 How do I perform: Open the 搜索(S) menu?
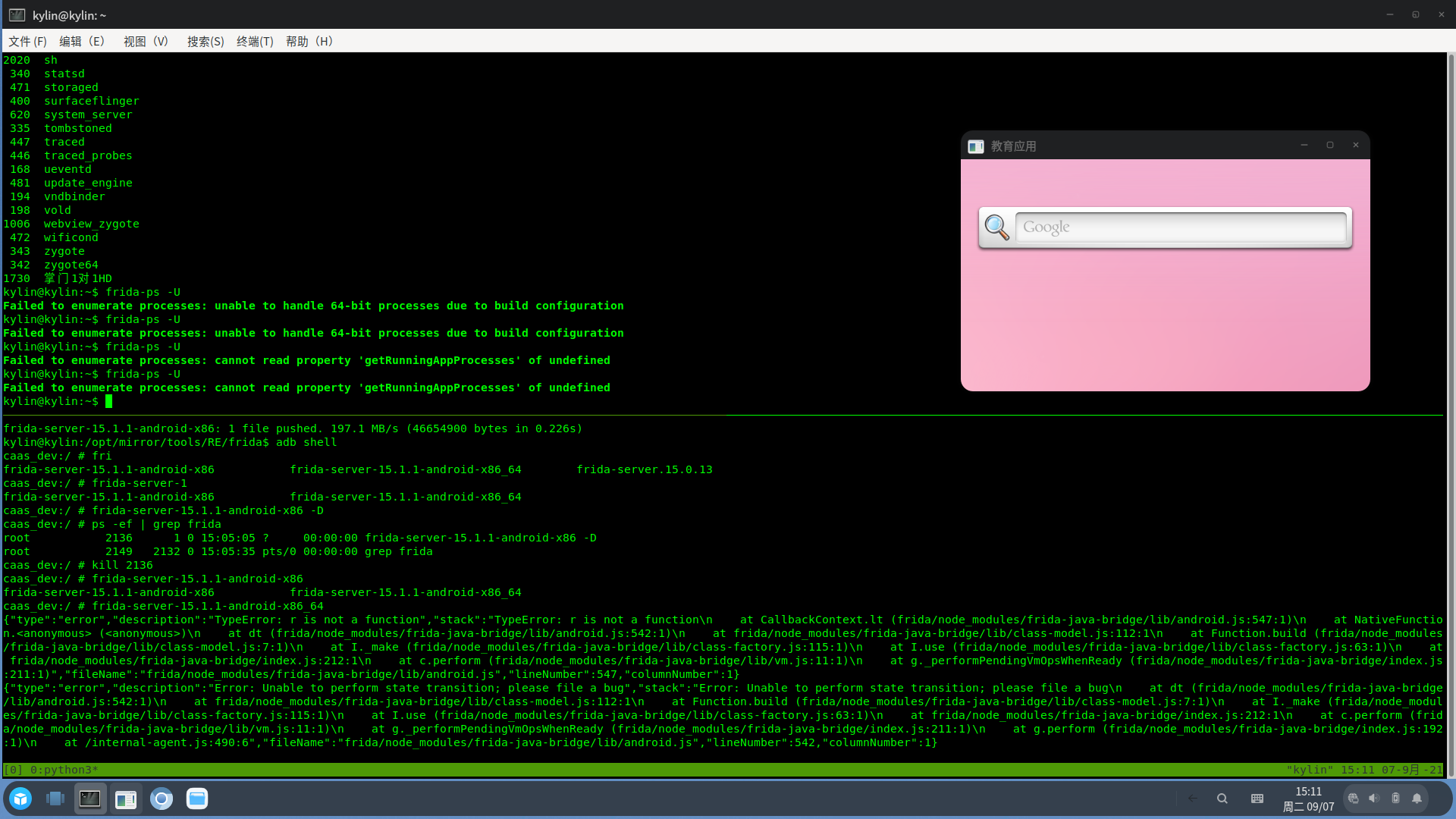[206, 41]
